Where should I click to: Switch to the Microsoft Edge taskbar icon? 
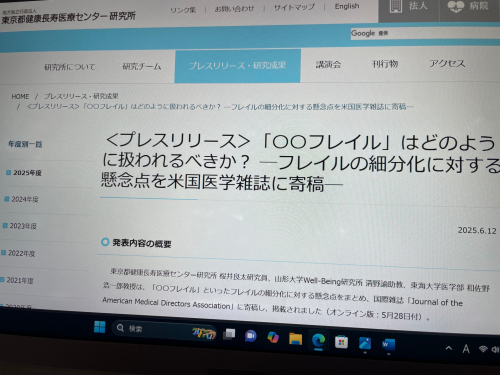318,340
